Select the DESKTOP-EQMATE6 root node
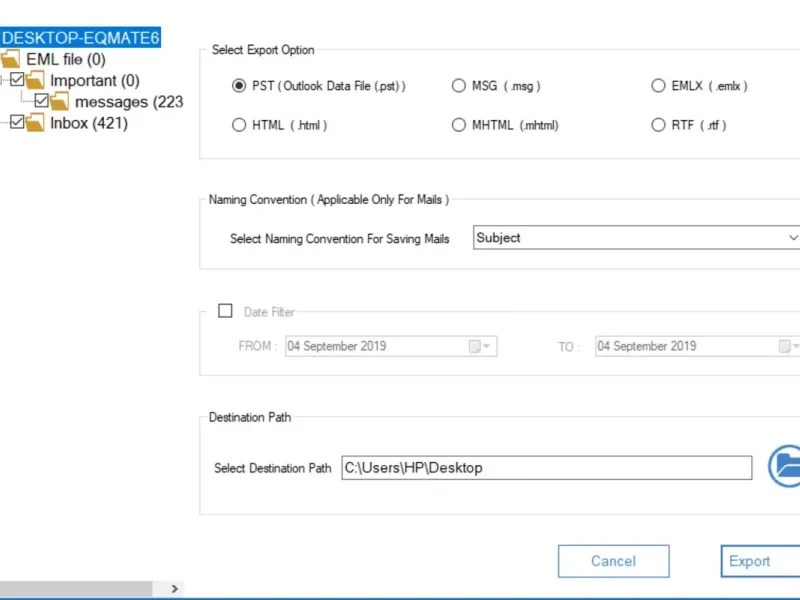The width and height of the screenshot is (800, 600). 81,38
